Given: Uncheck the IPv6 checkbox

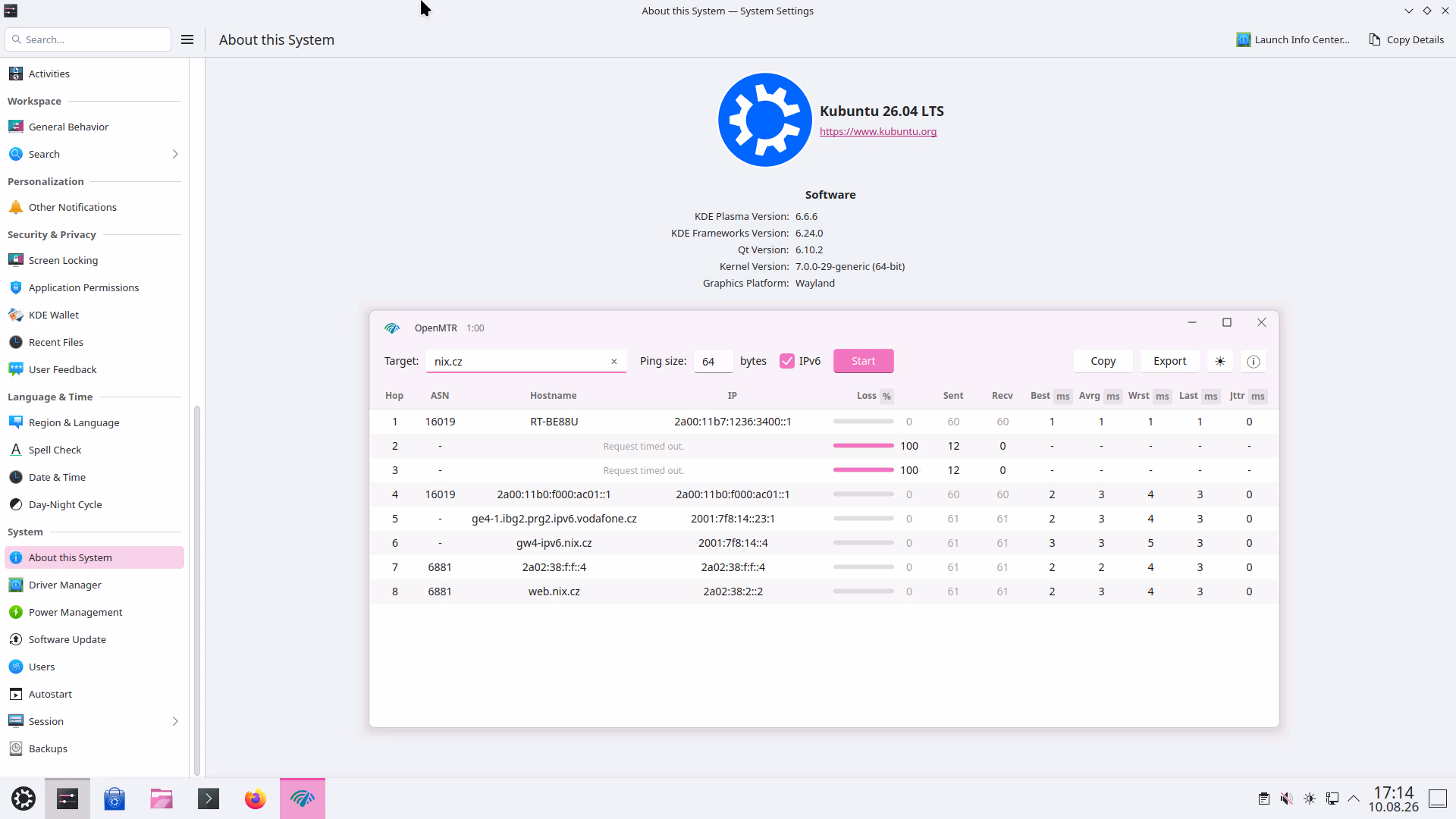Looking at the screenshot, I should tap(787, 361).
